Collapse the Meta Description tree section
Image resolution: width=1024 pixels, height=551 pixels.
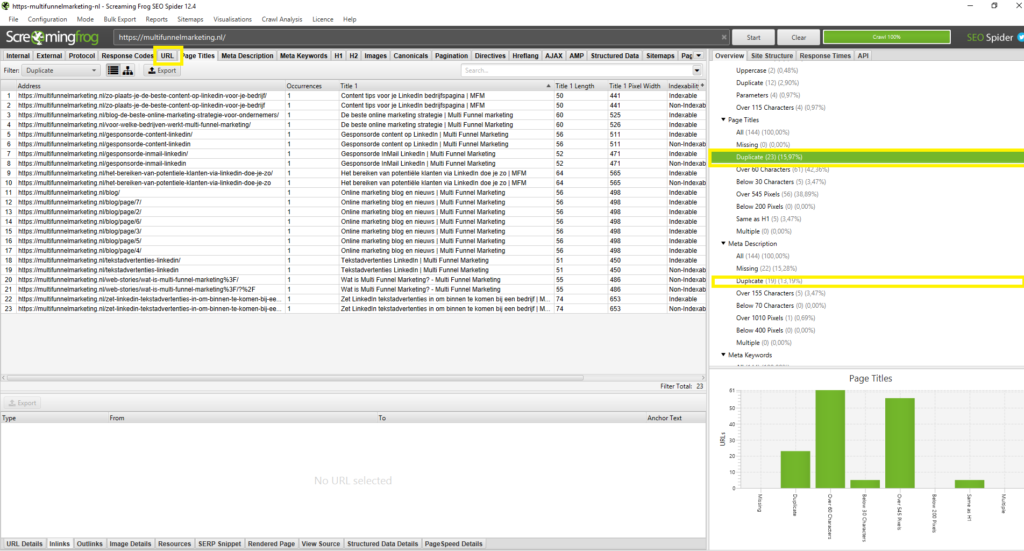723,244
